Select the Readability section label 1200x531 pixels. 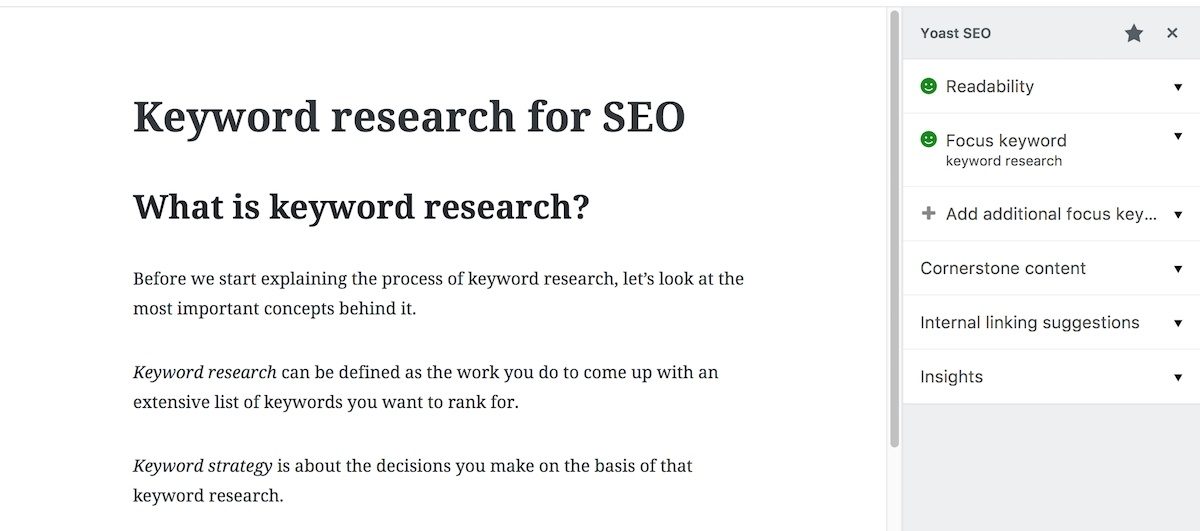990,86
